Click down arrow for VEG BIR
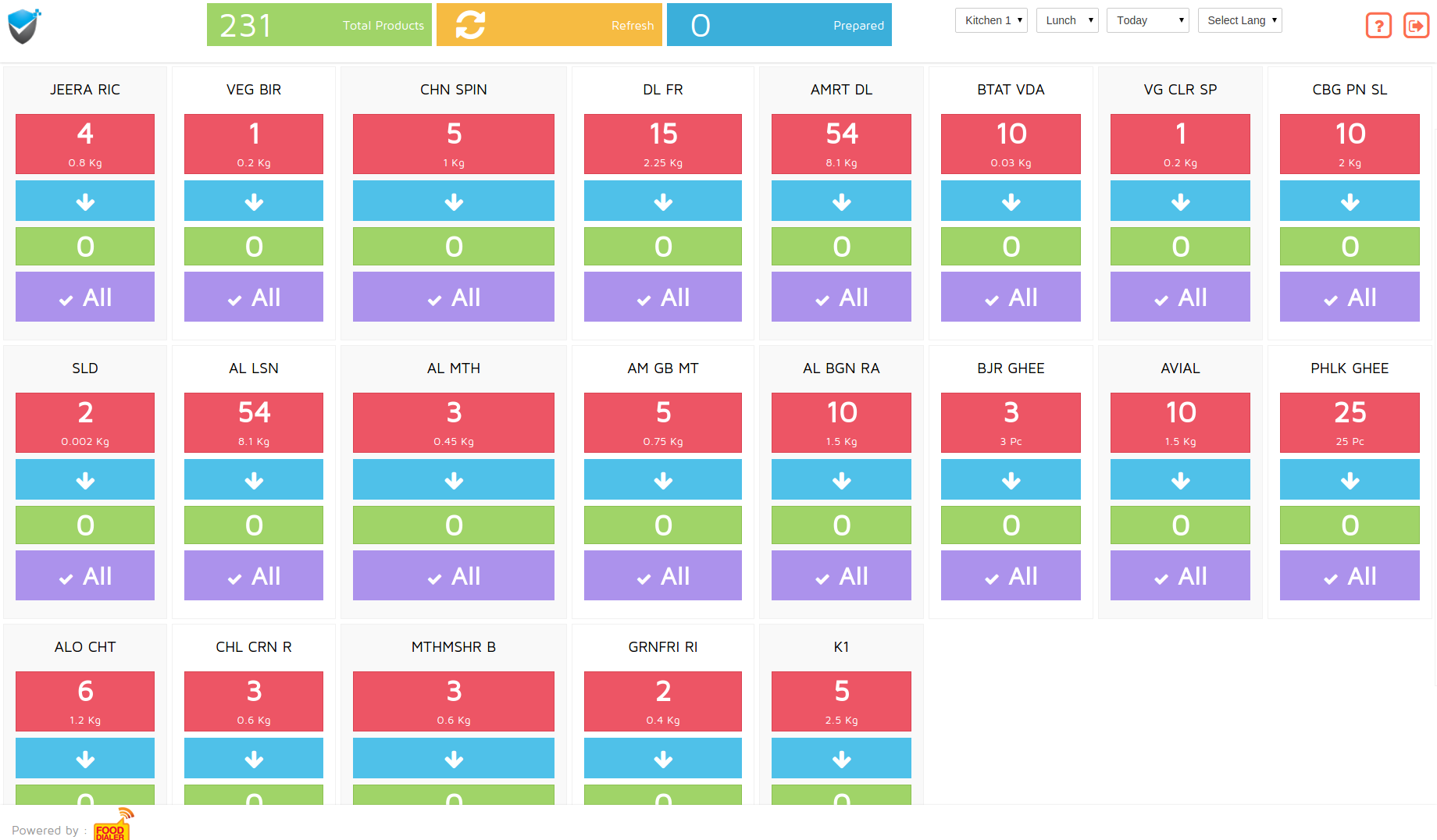1437x840 pixels. (x=254, y=201)
